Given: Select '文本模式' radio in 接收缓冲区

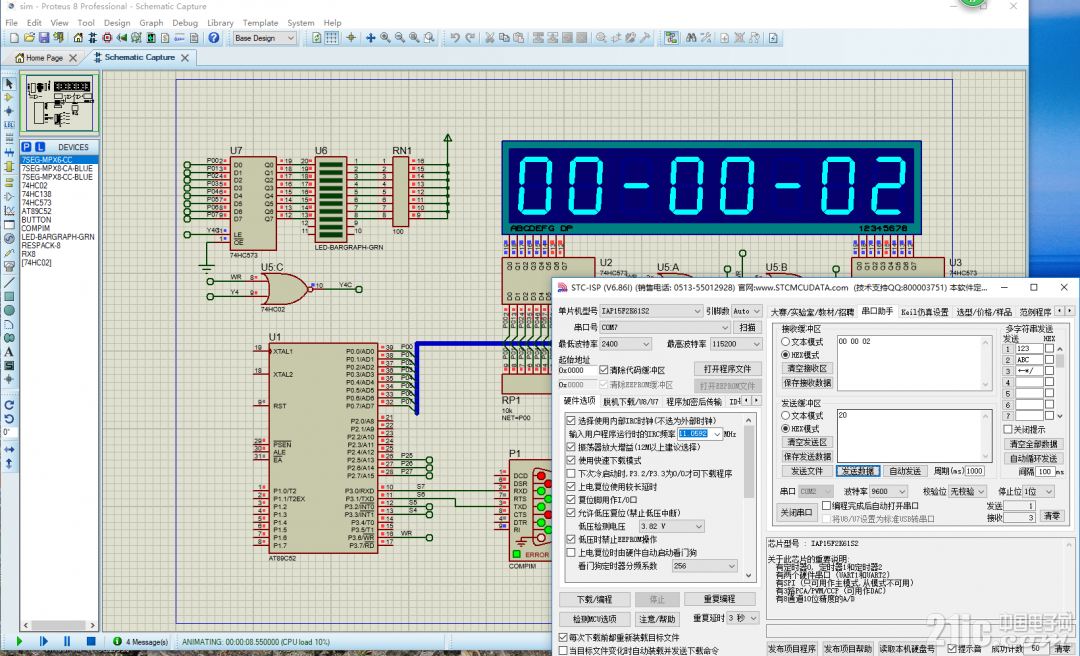Looking at the screenshot, I should click(x=785, y=341).
